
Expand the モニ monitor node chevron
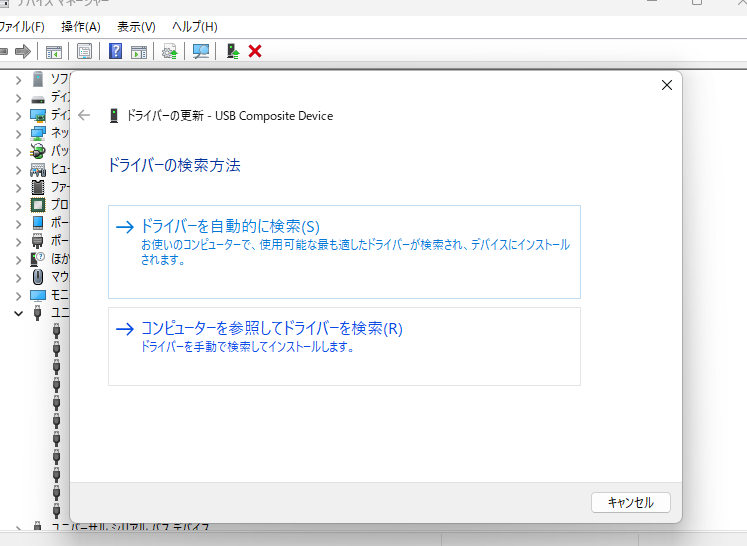18,296
